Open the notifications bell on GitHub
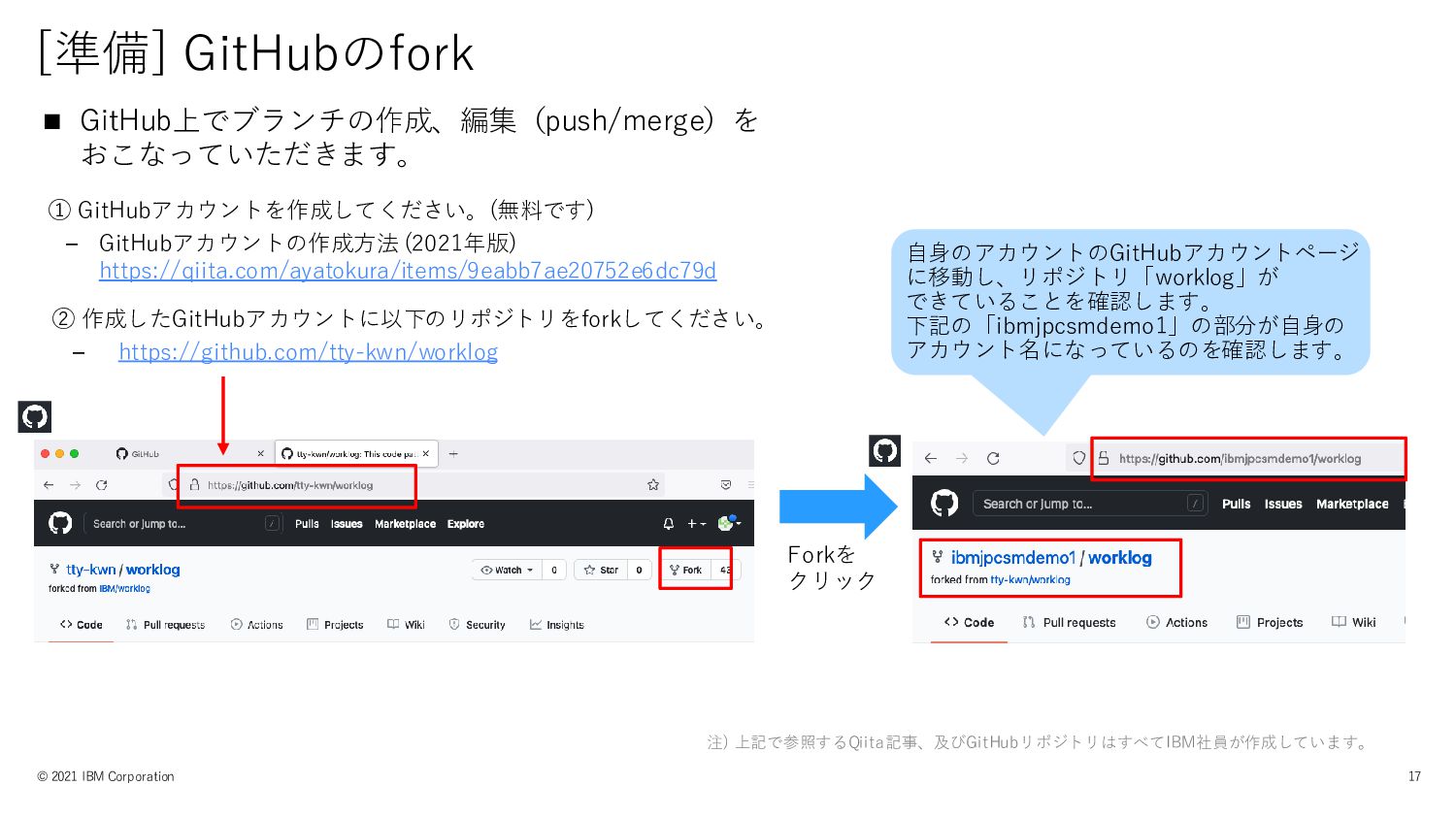 coord(668,523)
